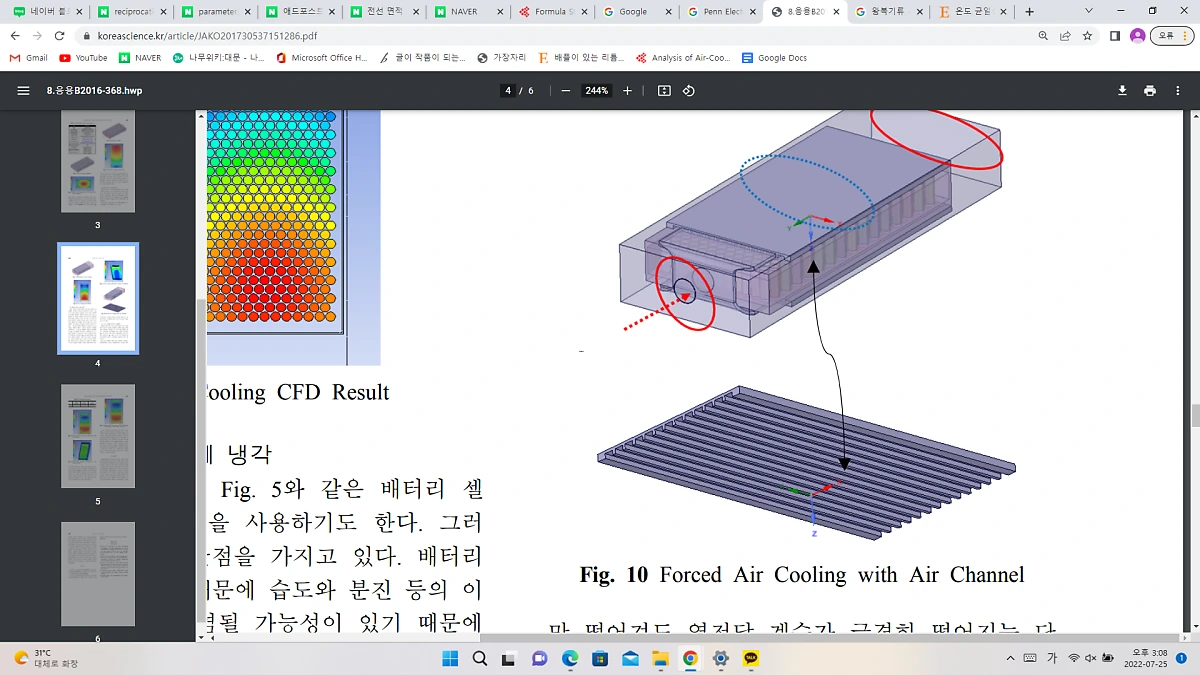This screenshot has height=675, width=1200.
Task: Rotate the document counterclockwise
Action: point(689,90)
